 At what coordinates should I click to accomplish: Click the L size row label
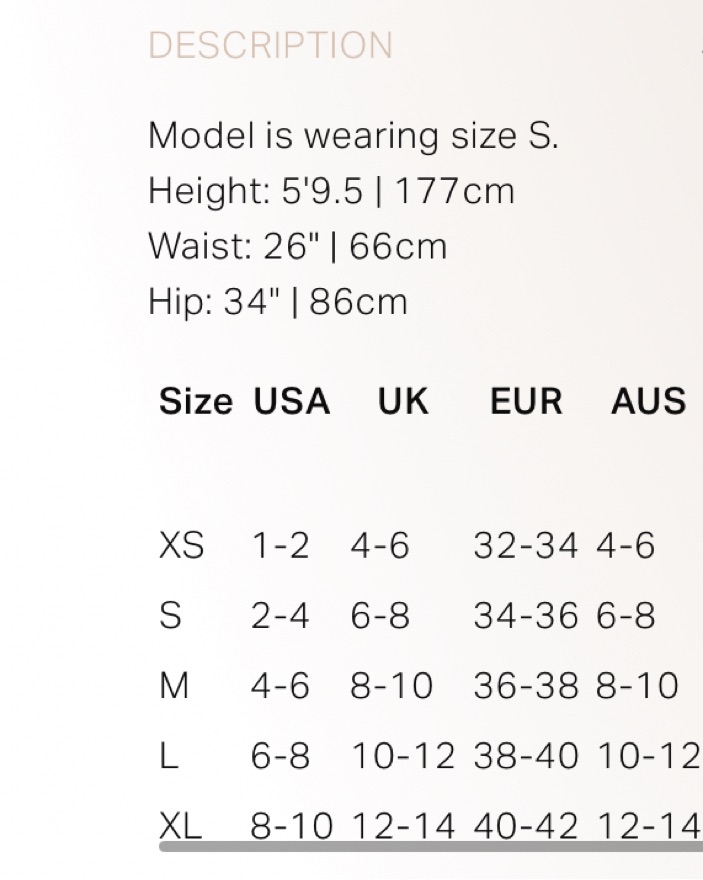point(168,756)
